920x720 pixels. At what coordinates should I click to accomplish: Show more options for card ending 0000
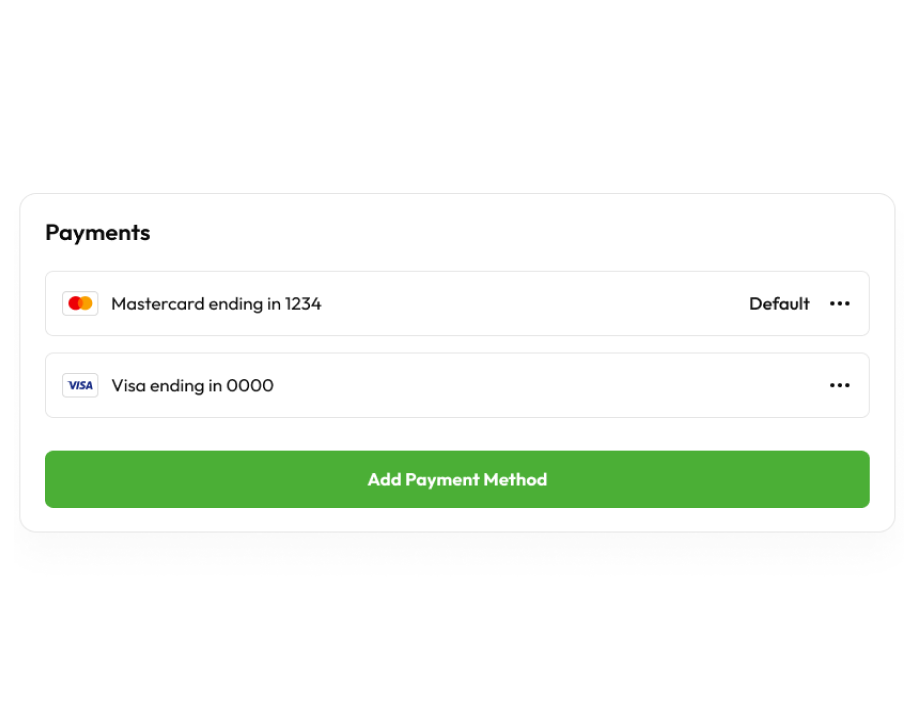point(840,386)
